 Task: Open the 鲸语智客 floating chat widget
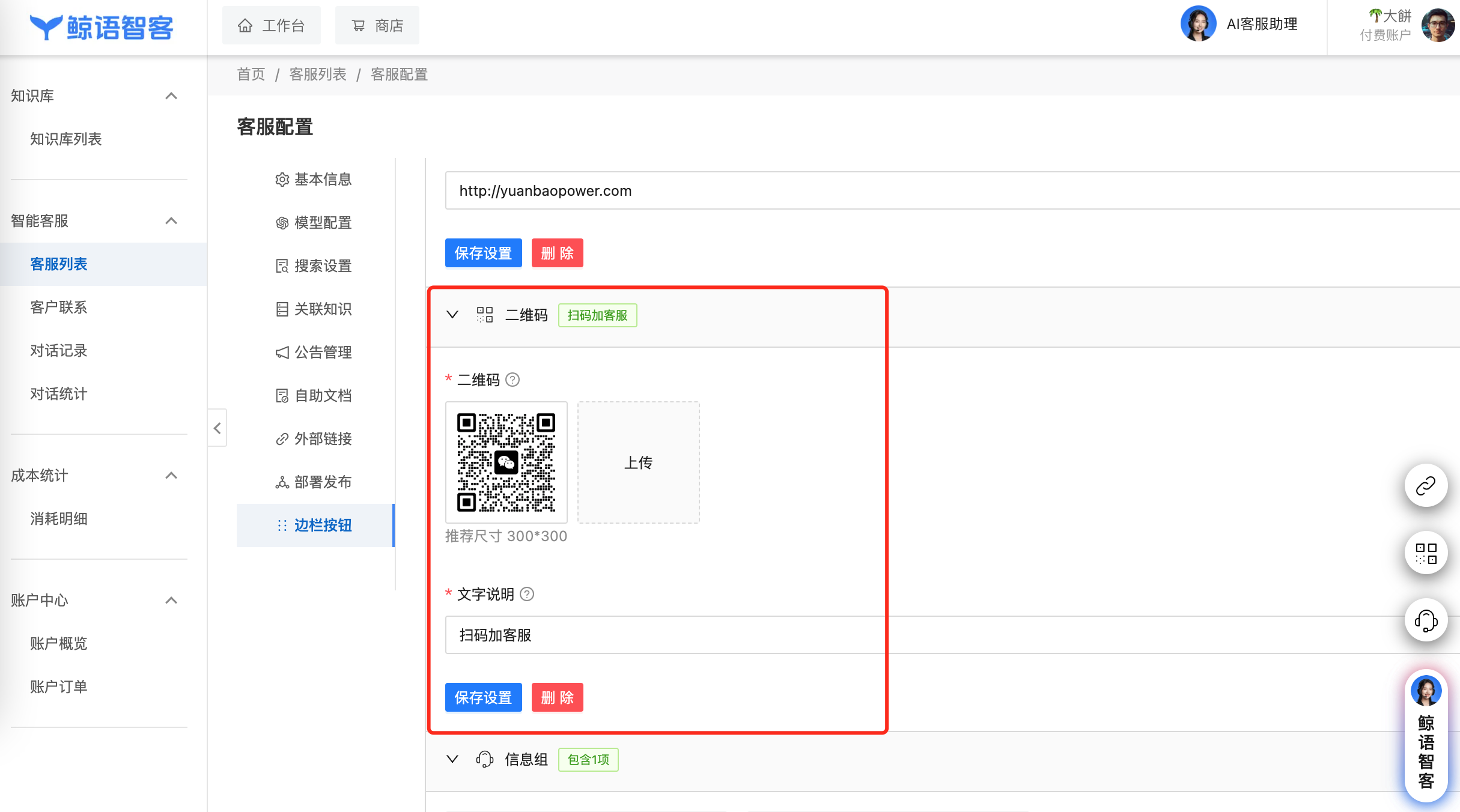[x=1426, y=736]
